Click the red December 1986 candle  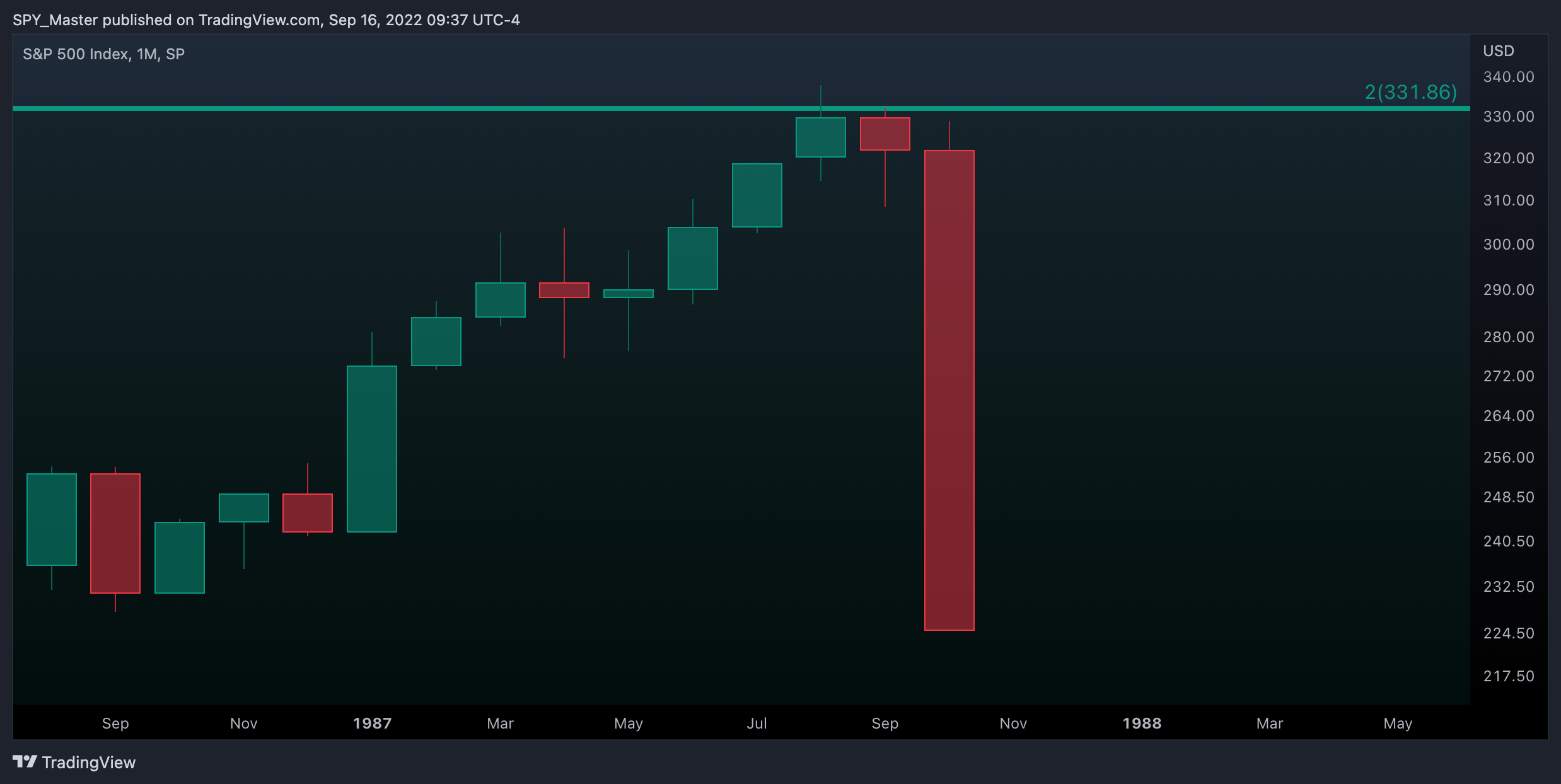[307, 513]
